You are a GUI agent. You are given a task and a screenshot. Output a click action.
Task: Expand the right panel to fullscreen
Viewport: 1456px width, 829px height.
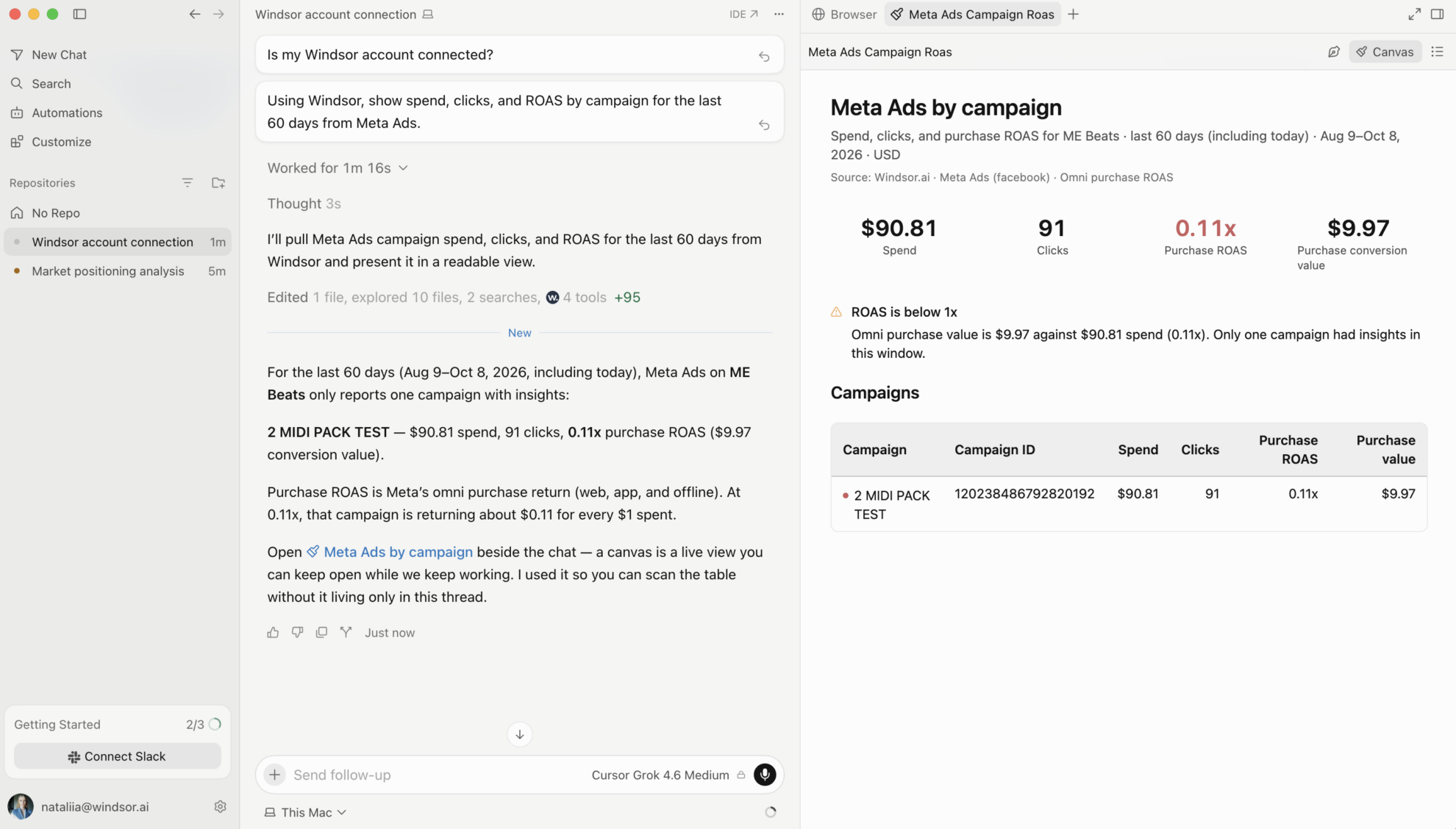click(x=1414, y=14)
